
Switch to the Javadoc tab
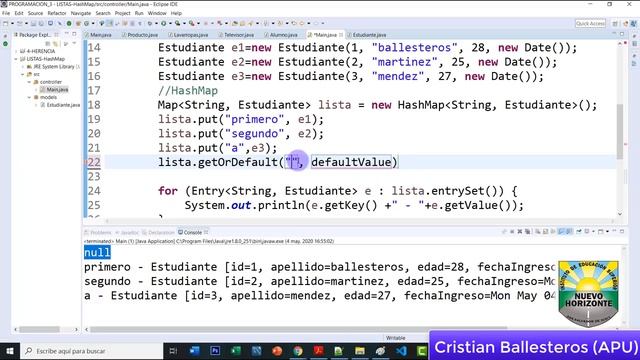coord(127,233)
